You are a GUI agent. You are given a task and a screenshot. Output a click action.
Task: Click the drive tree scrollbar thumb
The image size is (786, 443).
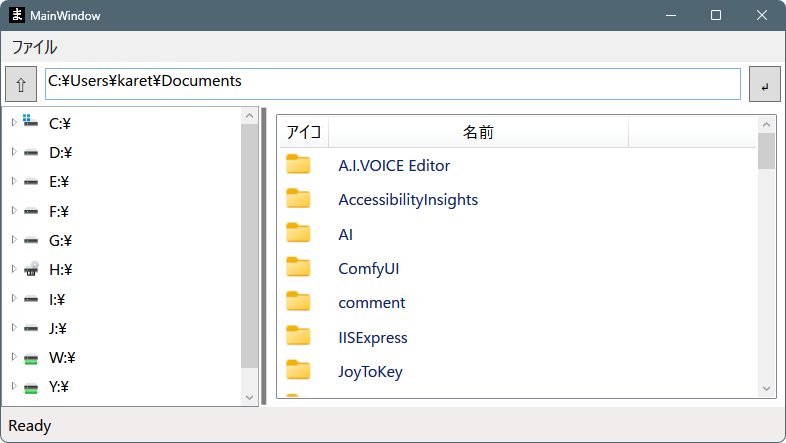tap(249, 246)
